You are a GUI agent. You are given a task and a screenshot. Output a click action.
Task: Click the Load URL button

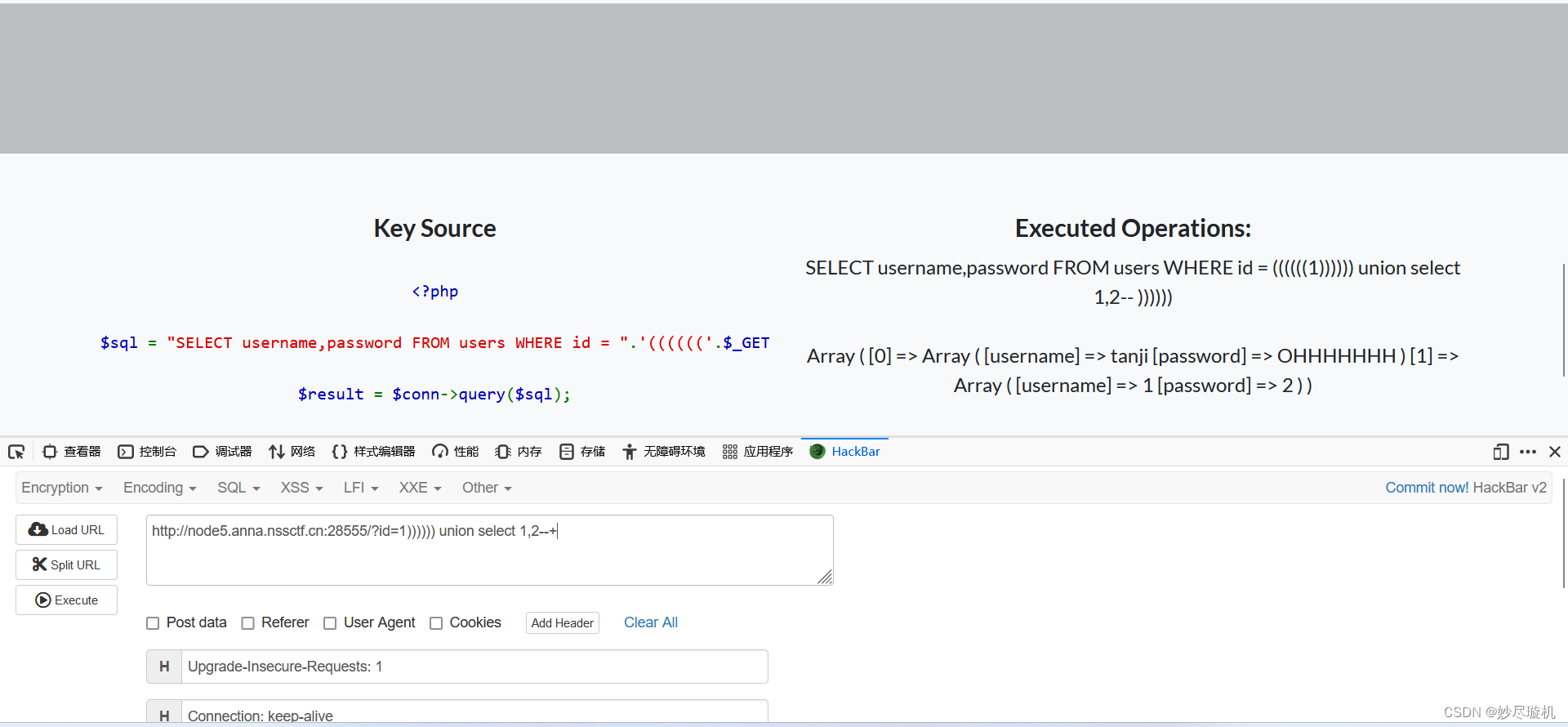66,530
